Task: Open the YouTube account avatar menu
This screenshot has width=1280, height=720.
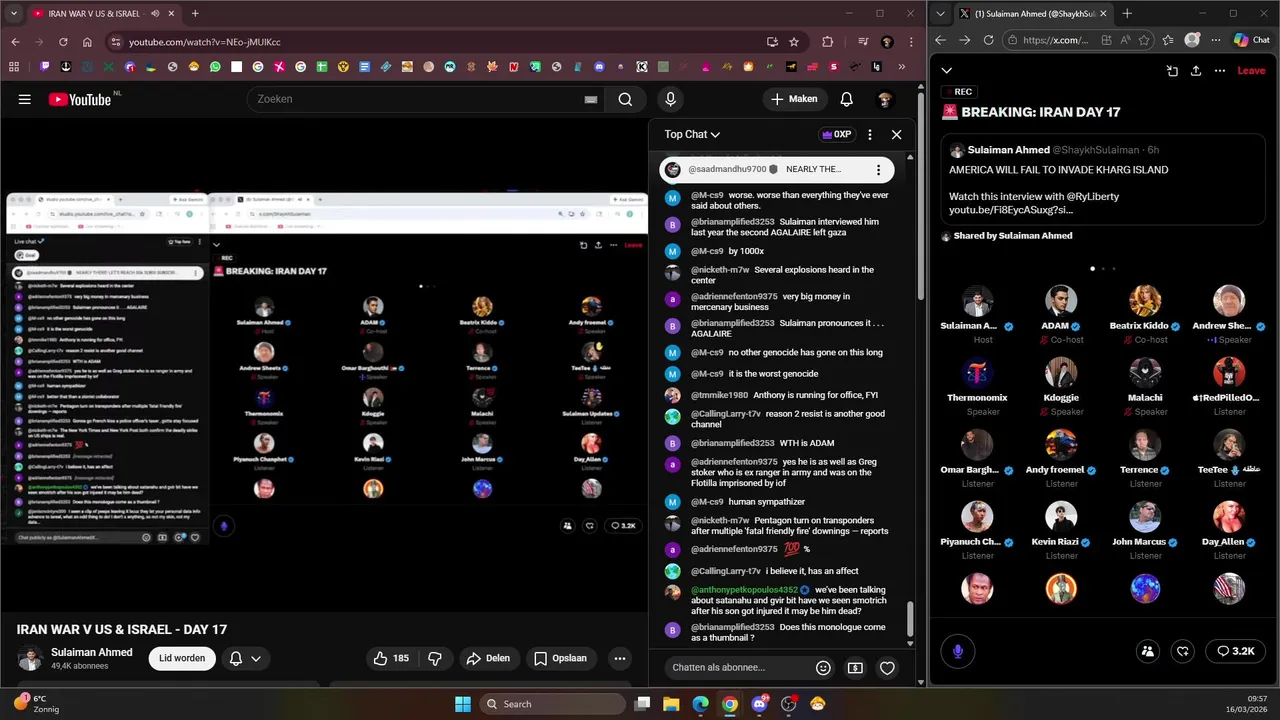Action: [x=884, y=99]
